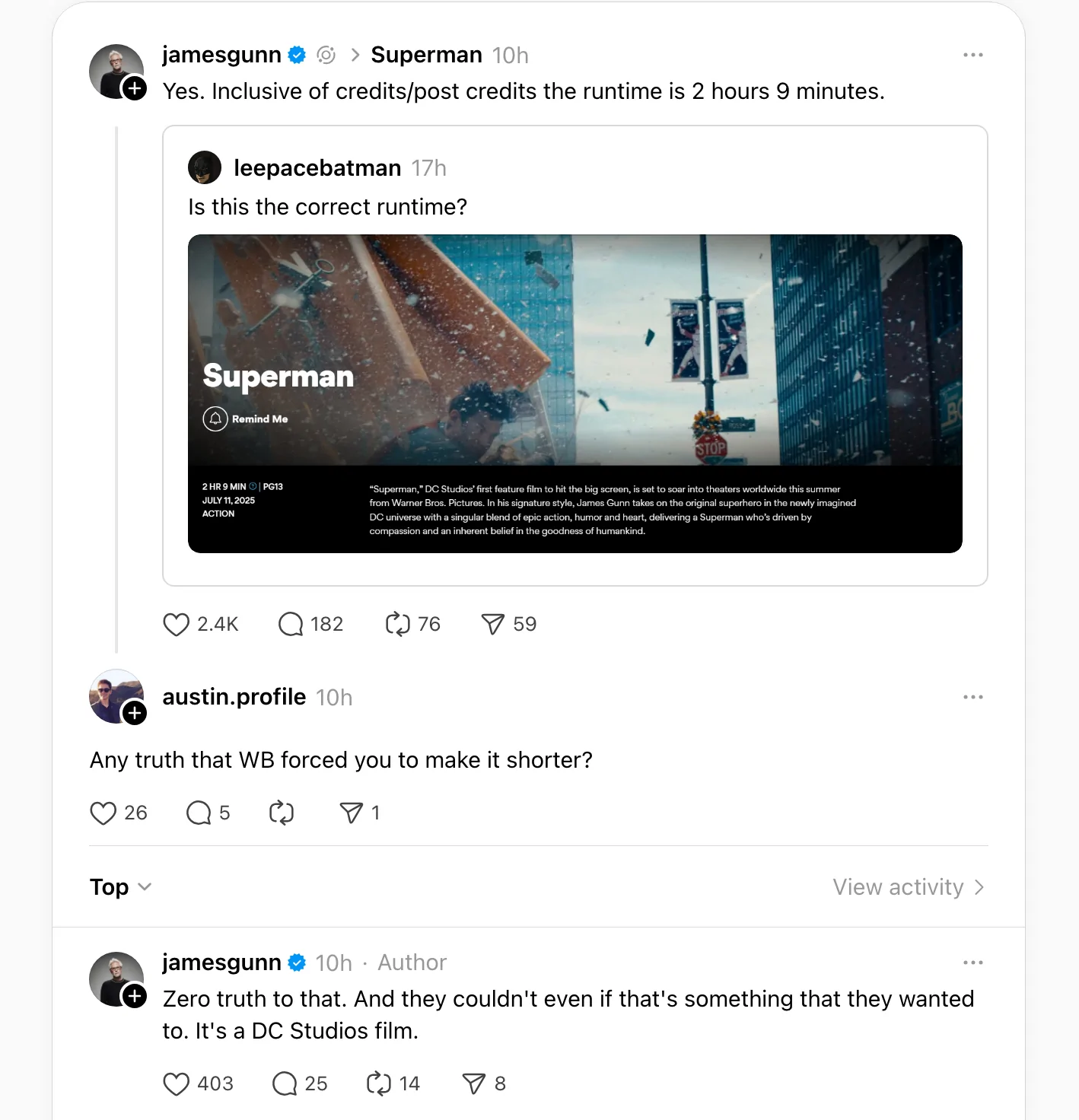This screenshot has width=1079, height=1120.
Task: Open more options for top jamesgunn post
Action: tap(972, 55)
